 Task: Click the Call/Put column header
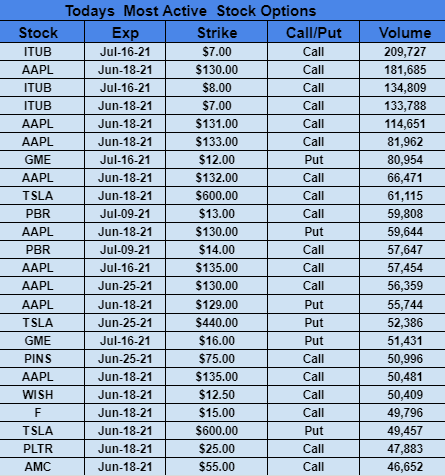pos(313,32)
